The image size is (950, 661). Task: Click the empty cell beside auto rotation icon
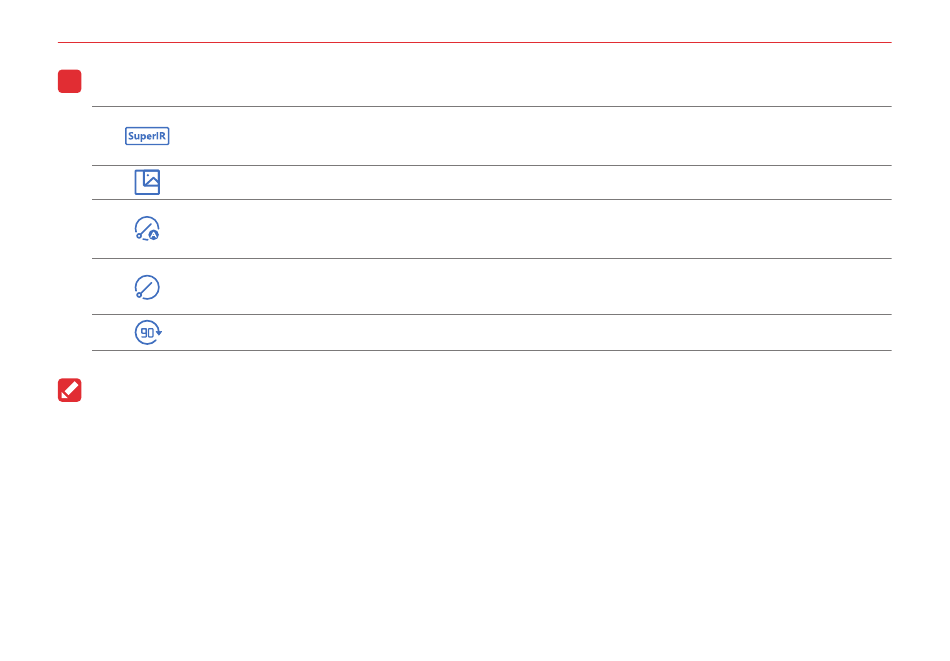[530, 229]
